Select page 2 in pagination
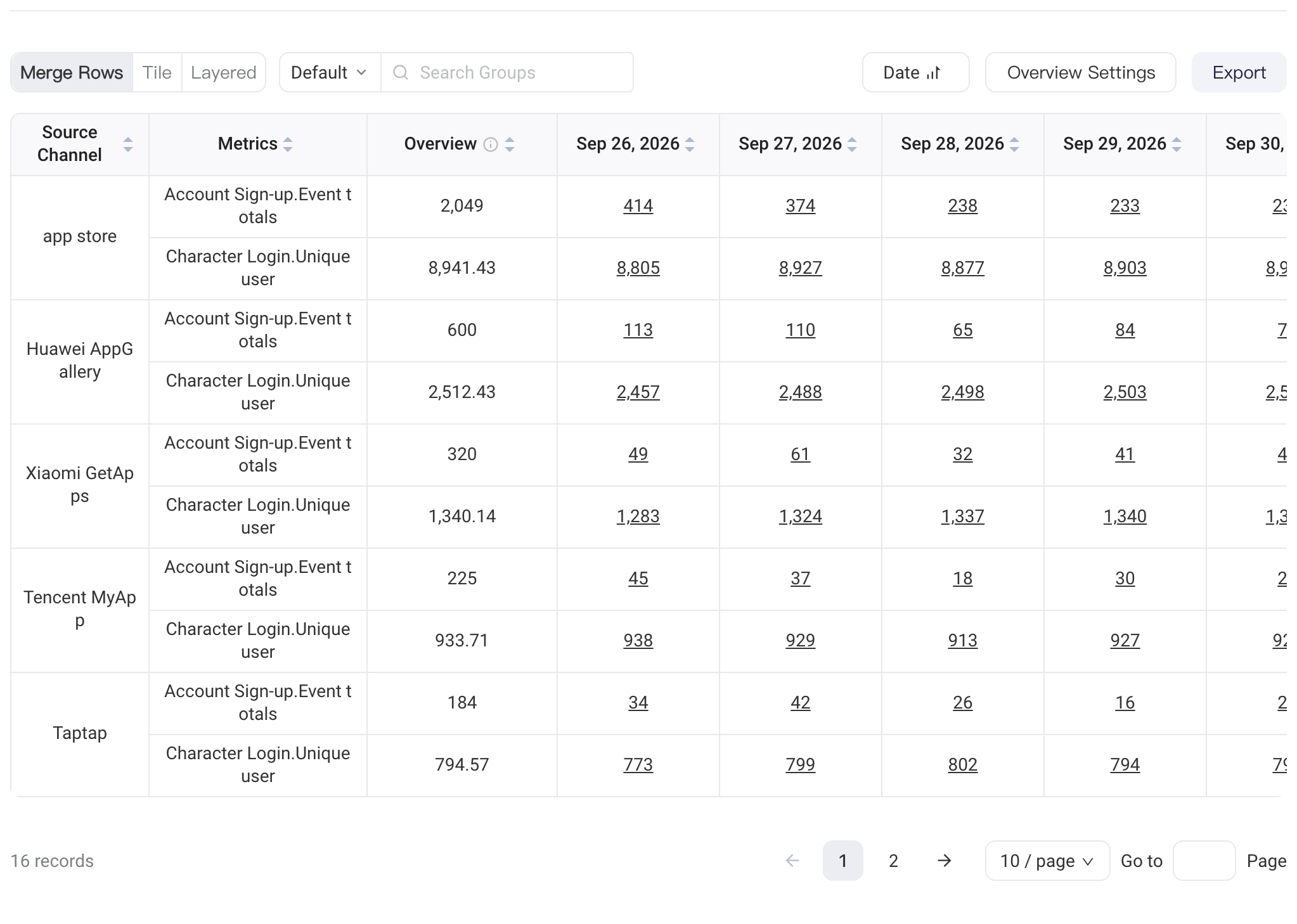Viewport: 1297px width, 924px height. tap(894, 861)
